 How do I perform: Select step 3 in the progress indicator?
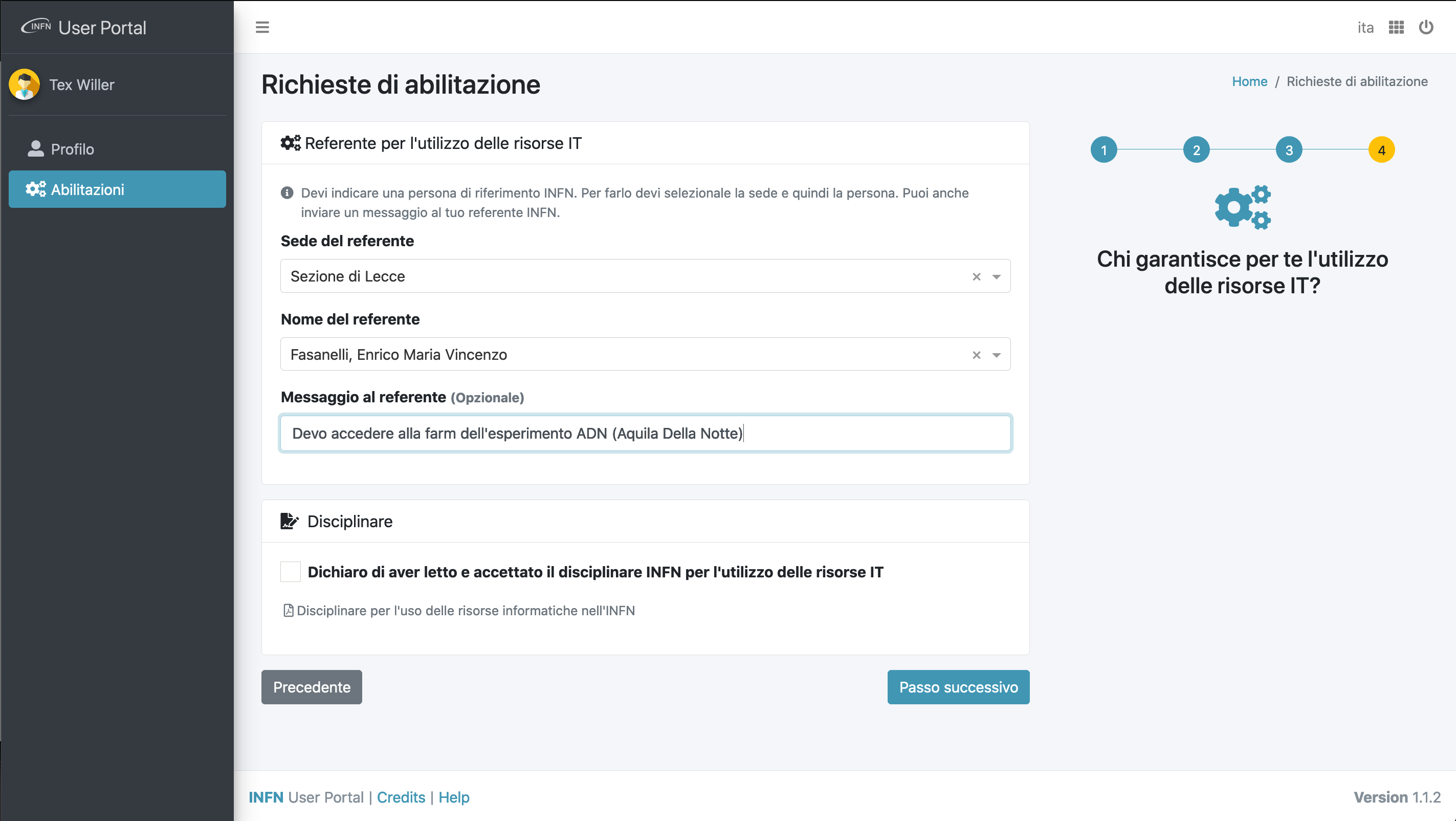pyautogui.click(x=1289, y=150)
